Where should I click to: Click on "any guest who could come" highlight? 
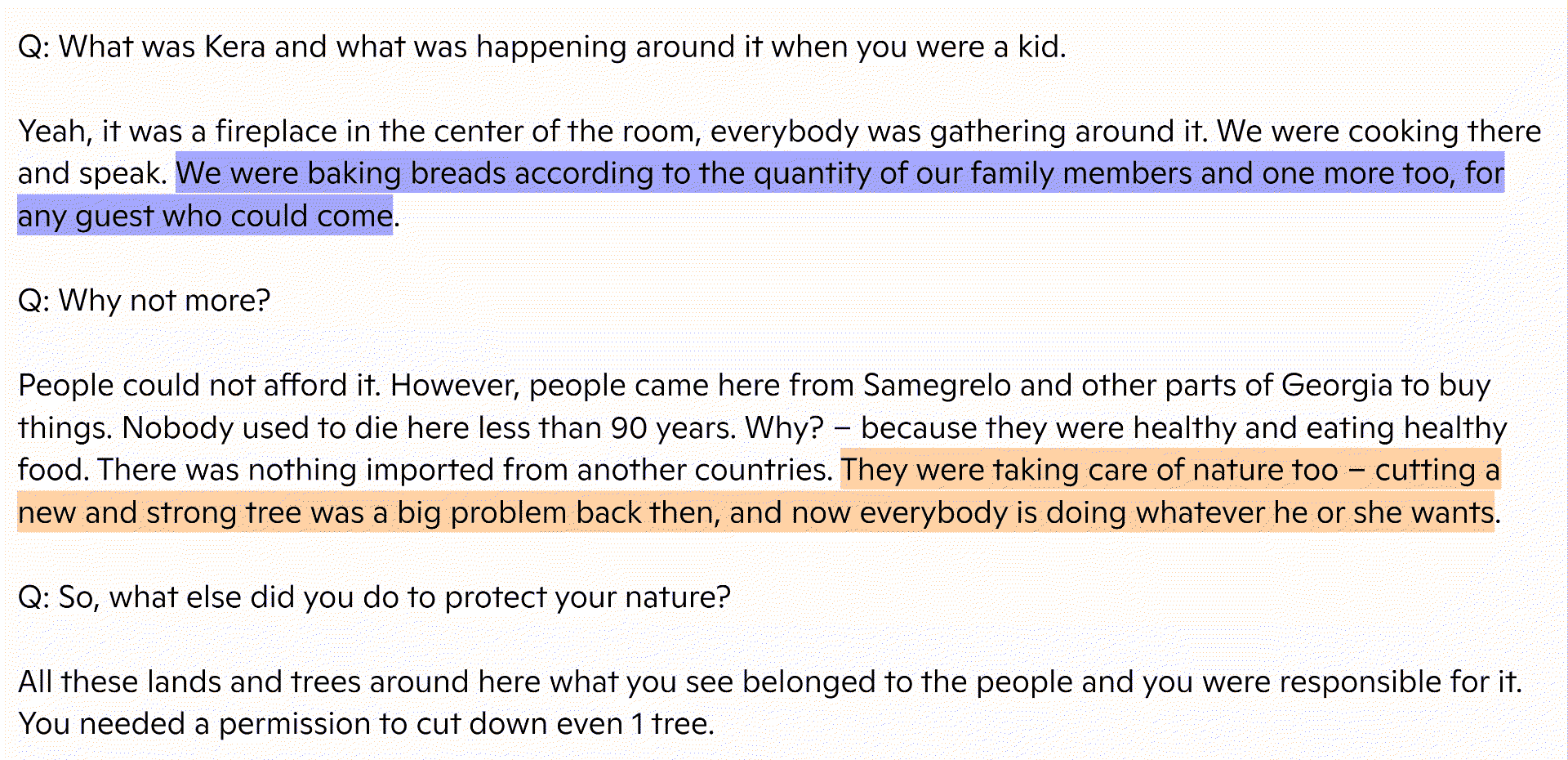205,217
